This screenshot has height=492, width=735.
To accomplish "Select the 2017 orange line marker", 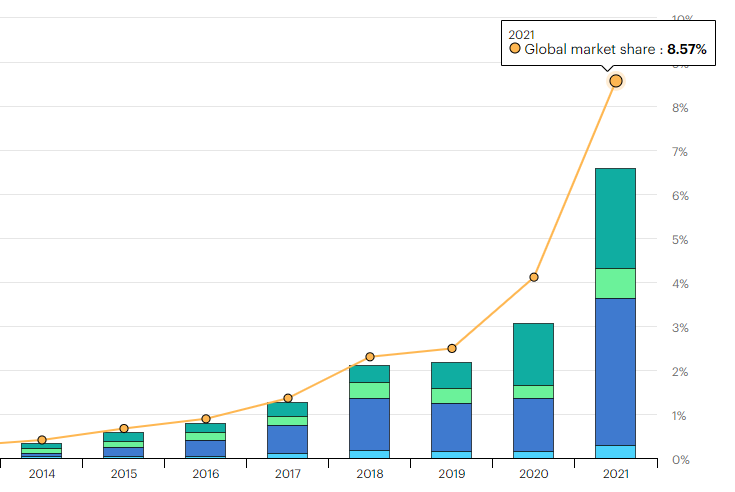I will [x=288, y=398].
